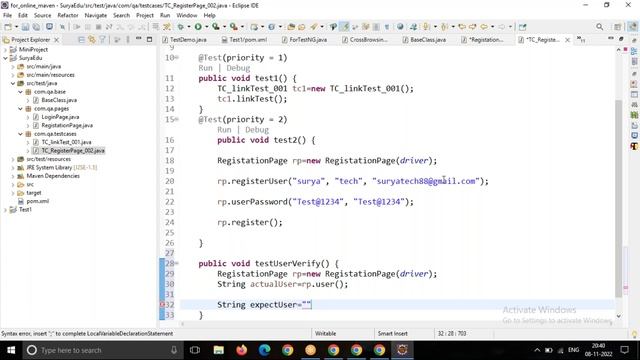Open the Navigate menu
640x360 pixels.
(96, 15)
